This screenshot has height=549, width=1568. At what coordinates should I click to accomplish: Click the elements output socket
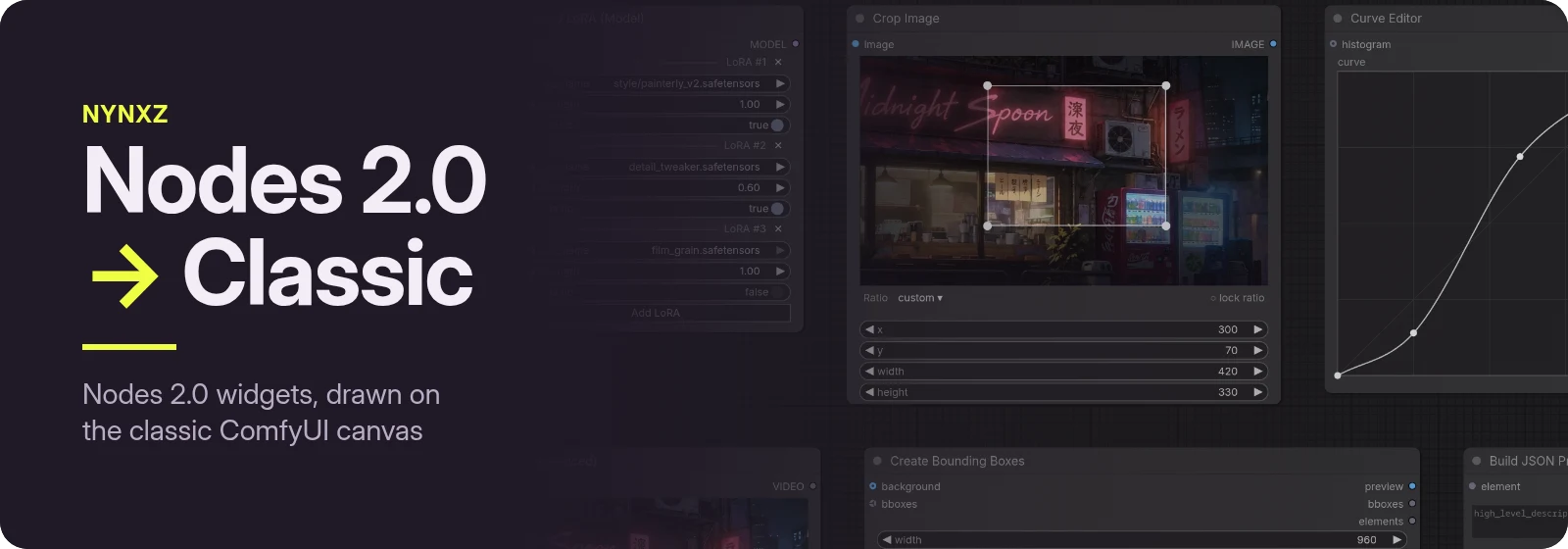point(1412,522)
